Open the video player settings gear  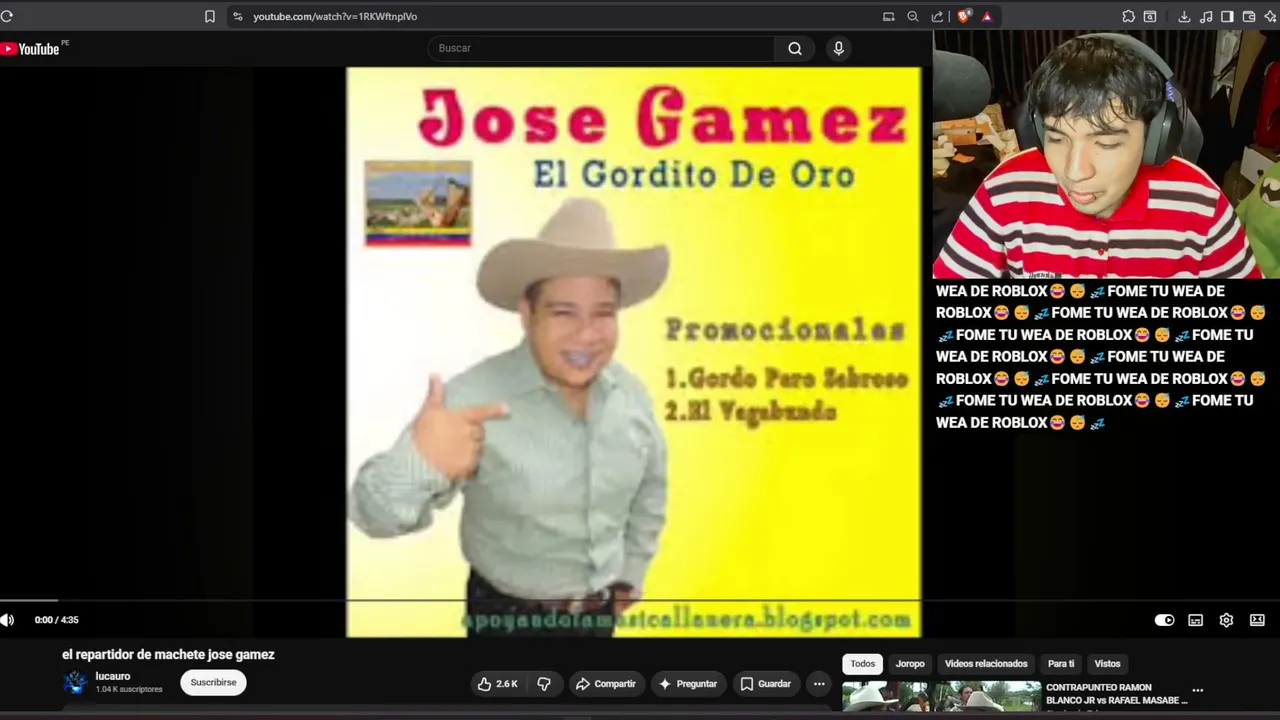tap(1227, 620)
